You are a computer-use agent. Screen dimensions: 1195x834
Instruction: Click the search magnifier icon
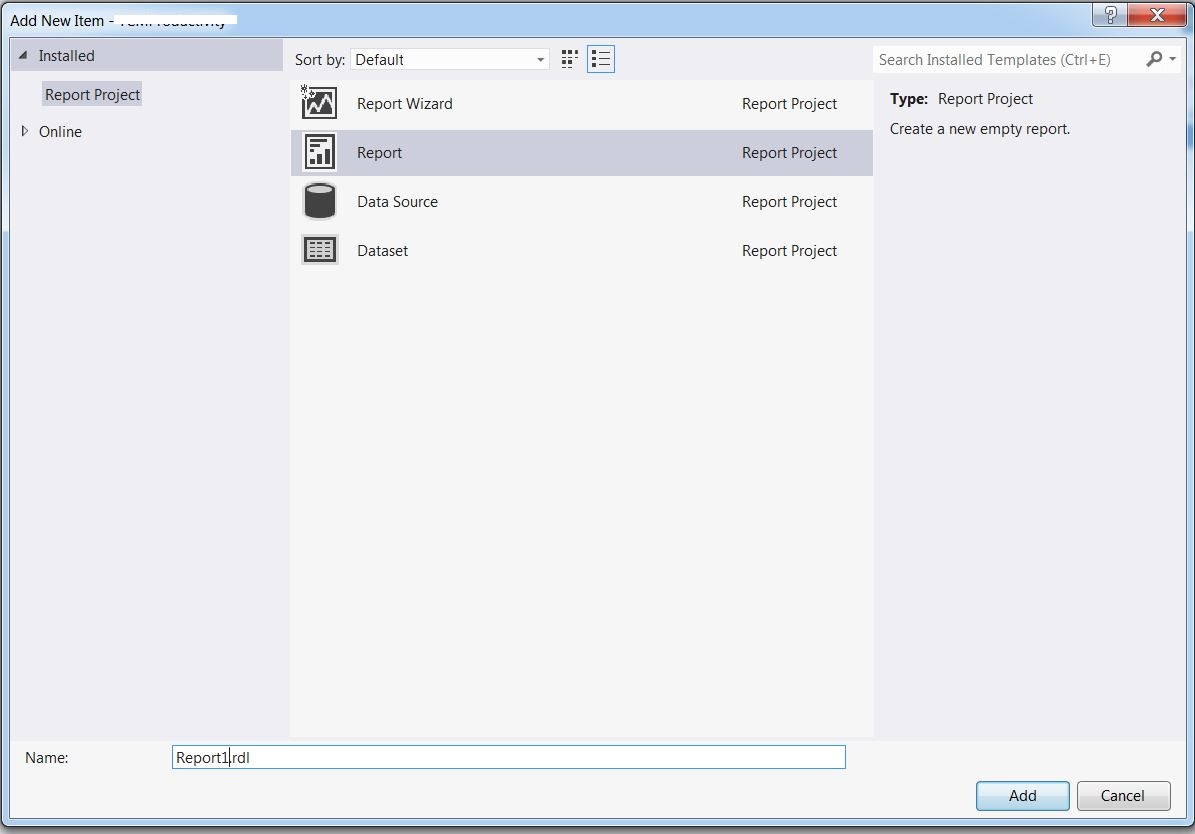[x=1154, y=59]
